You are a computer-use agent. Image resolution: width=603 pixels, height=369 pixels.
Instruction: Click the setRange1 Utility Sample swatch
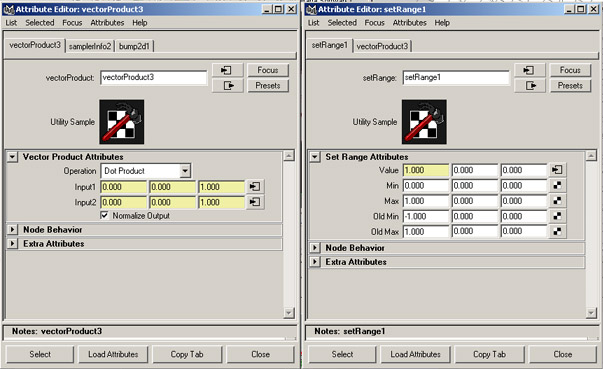tap(424, 122)
